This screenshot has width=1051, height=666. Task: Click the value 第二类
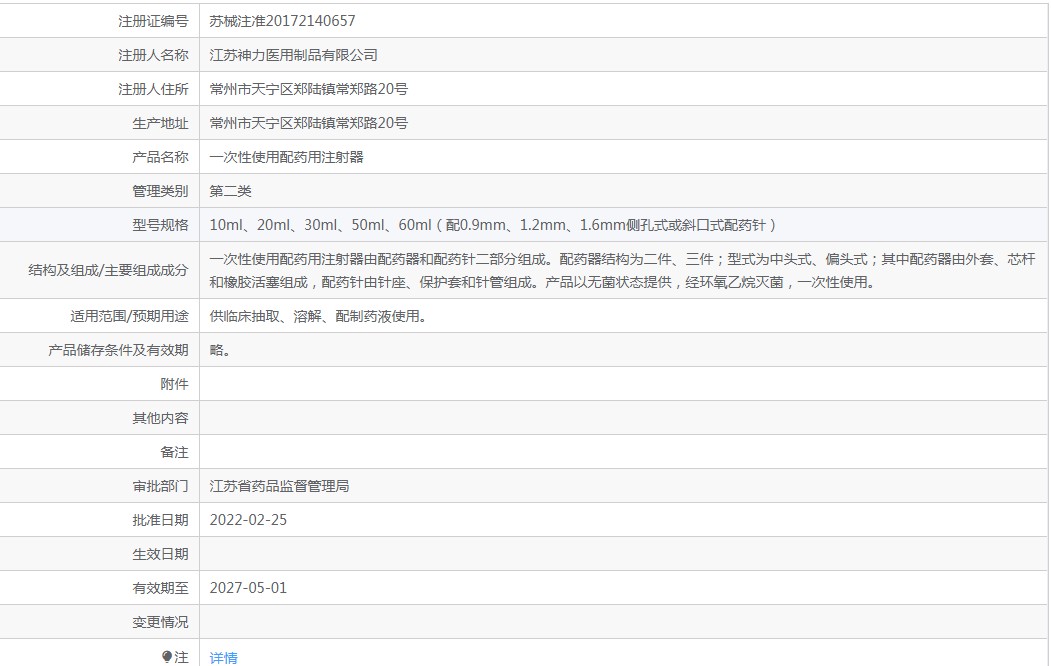[231, 191]
